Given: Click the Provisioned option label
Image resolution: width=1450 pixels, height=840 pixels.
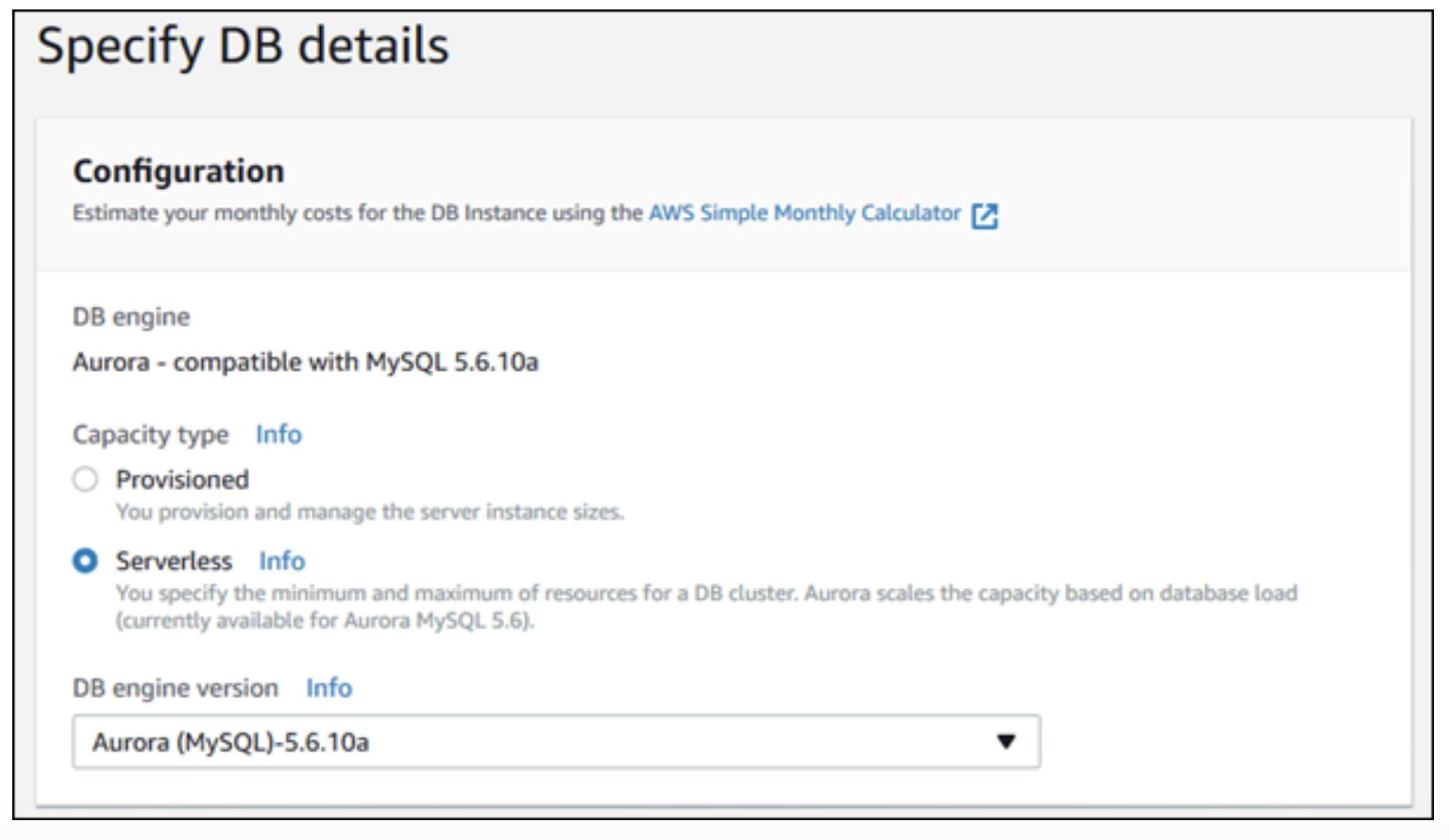Looking at the screenshot, I should click(x=182, y=479).
